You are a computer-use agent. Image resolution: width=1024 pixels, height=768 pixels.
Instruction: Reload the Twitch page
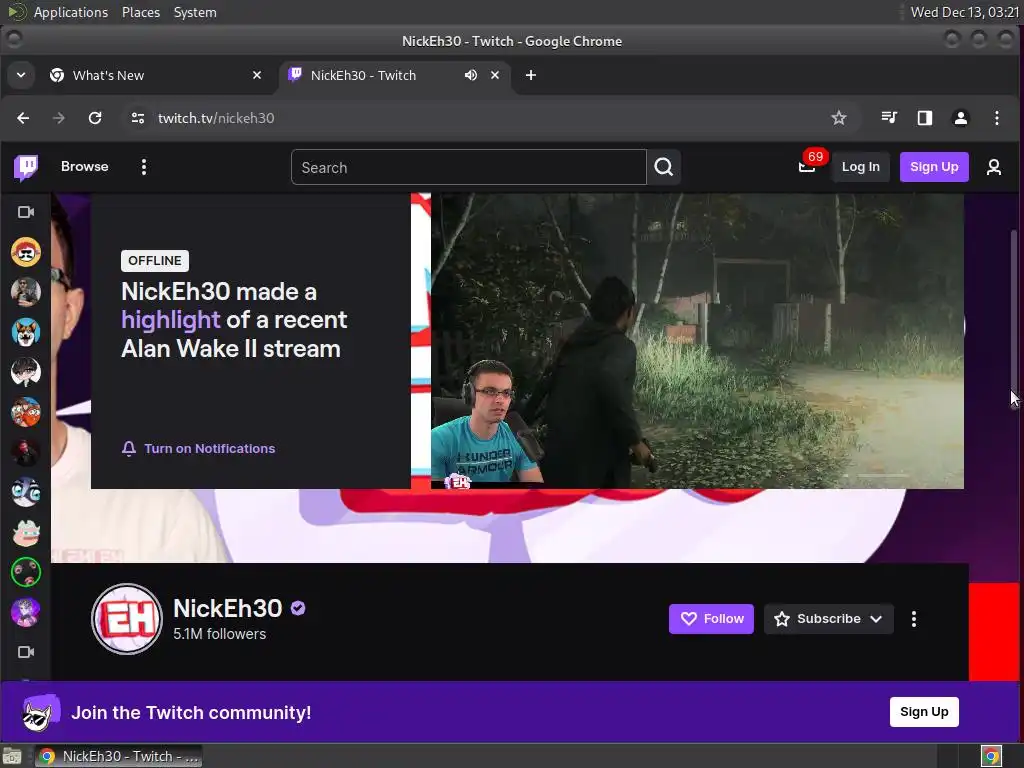[x=95, y=118]
